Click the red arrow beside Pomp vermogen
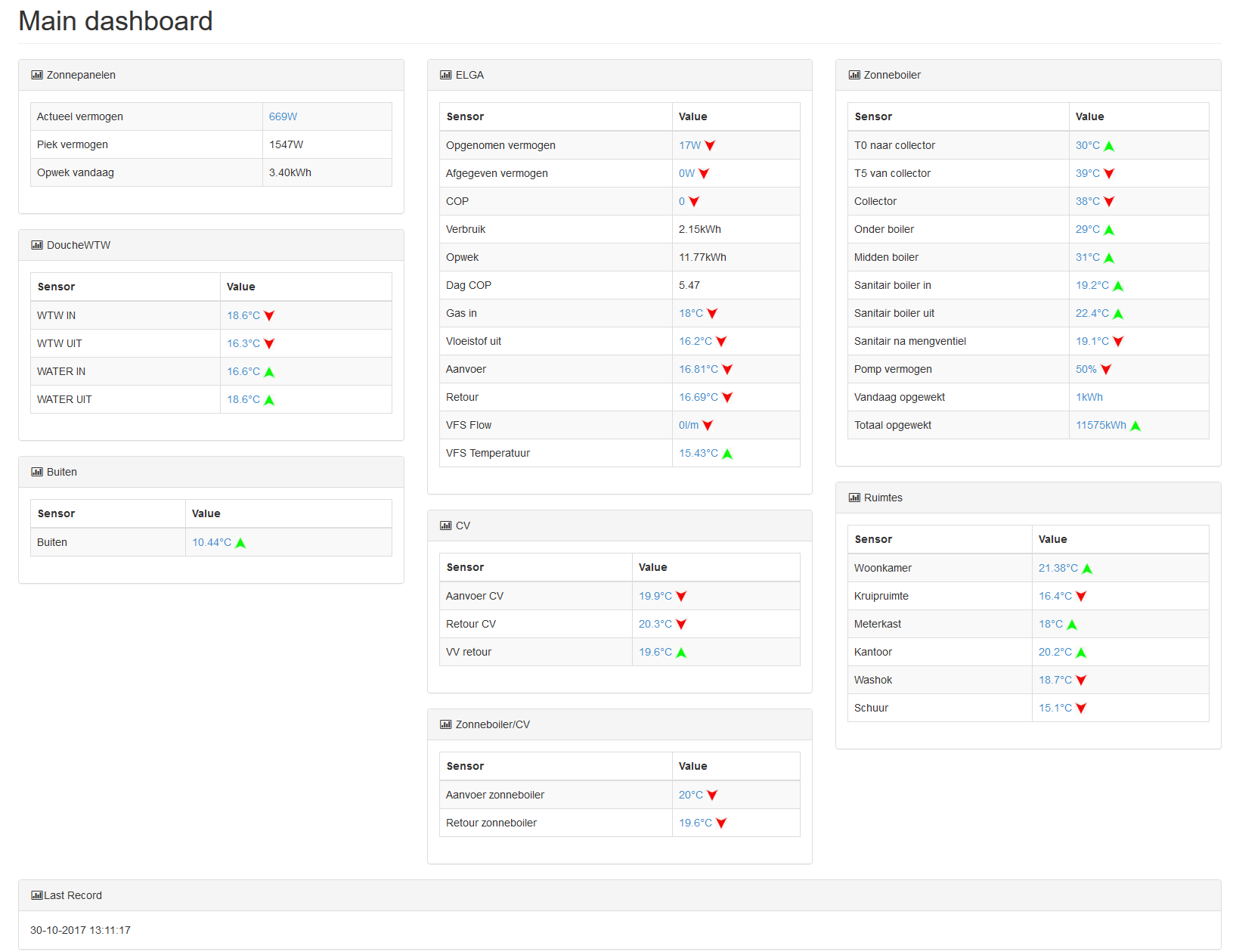 (1106, 370)
